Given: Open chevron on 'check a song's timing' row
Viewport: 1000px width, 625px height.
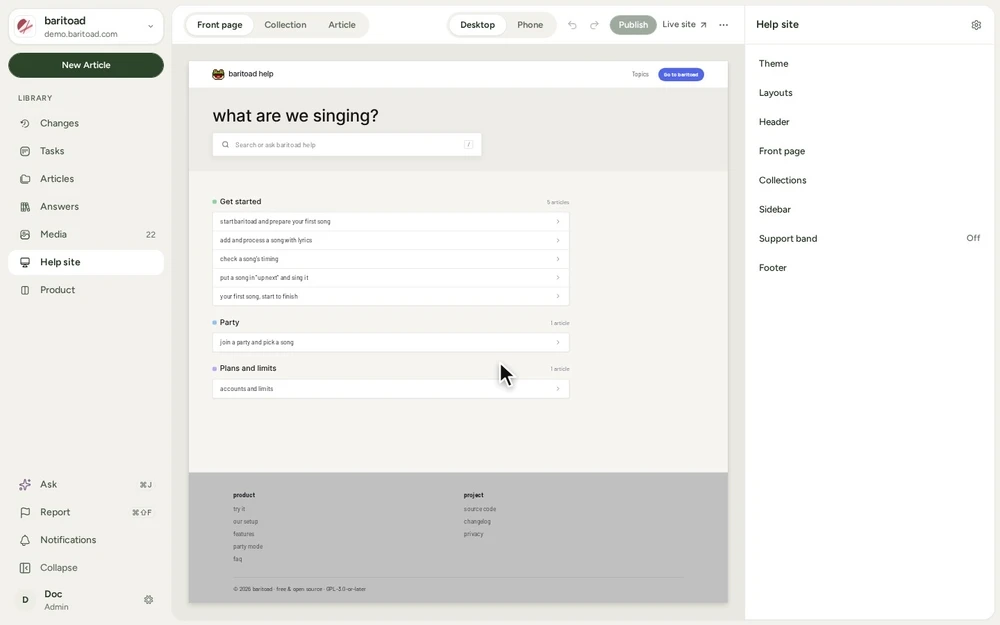Looking at the screenshot, I should (x=557, y=259).
